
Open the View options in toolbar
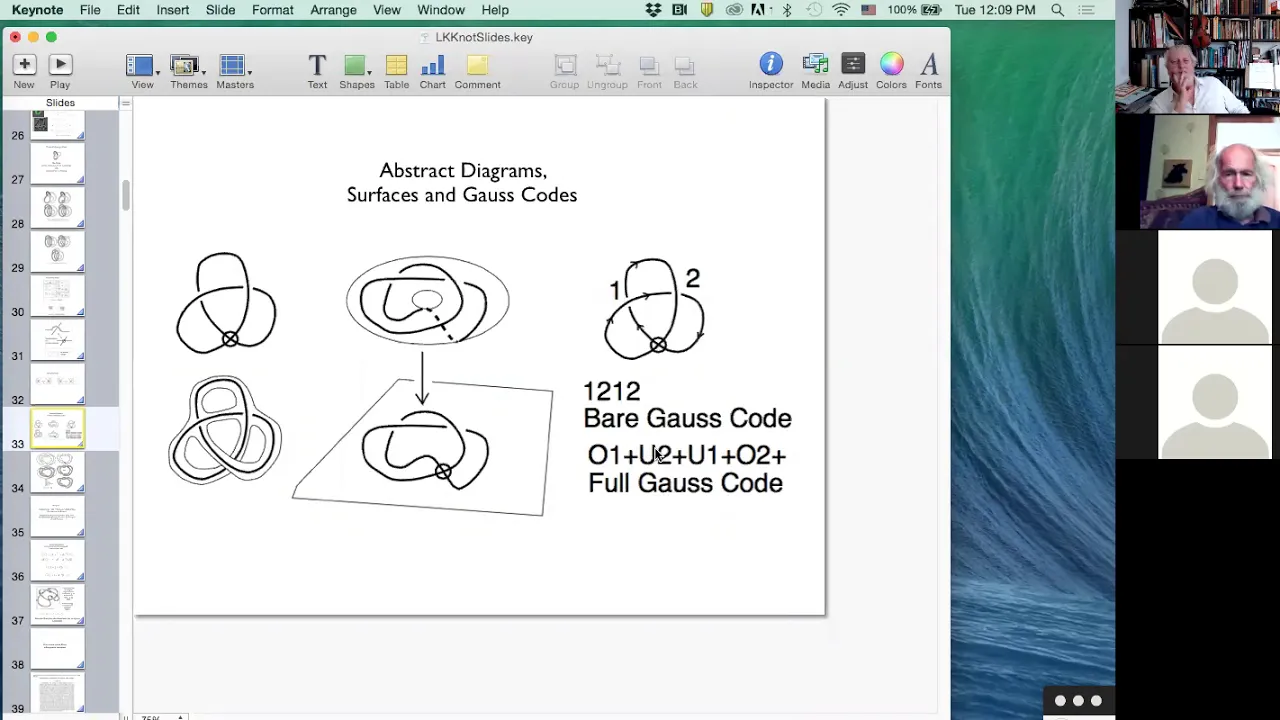pyautogui.click(x=142, y=71)
